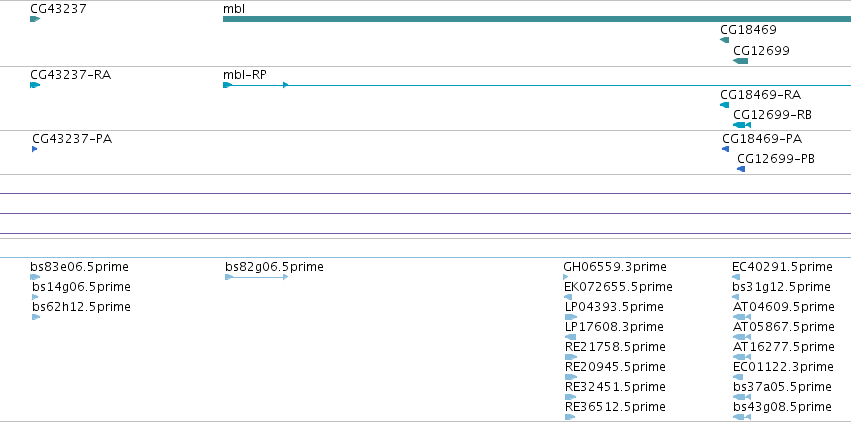
Task: Click the arrow glyph under CG12699 gene
Action: (740, 61)
